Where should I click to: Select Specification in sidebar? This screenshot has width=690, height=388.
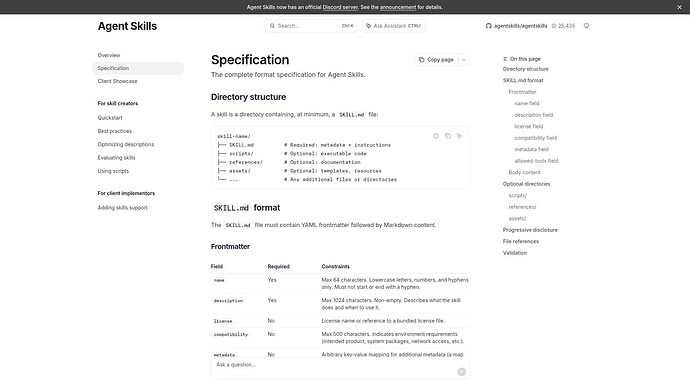(138, 68)
